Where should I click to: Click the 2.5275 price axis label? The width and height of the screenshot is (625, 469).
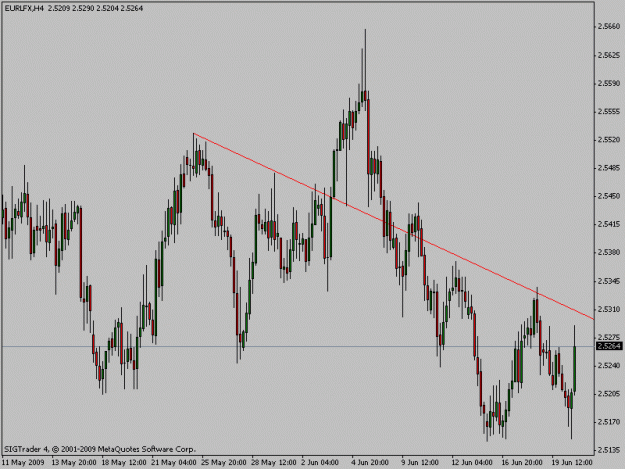(609, 337)
